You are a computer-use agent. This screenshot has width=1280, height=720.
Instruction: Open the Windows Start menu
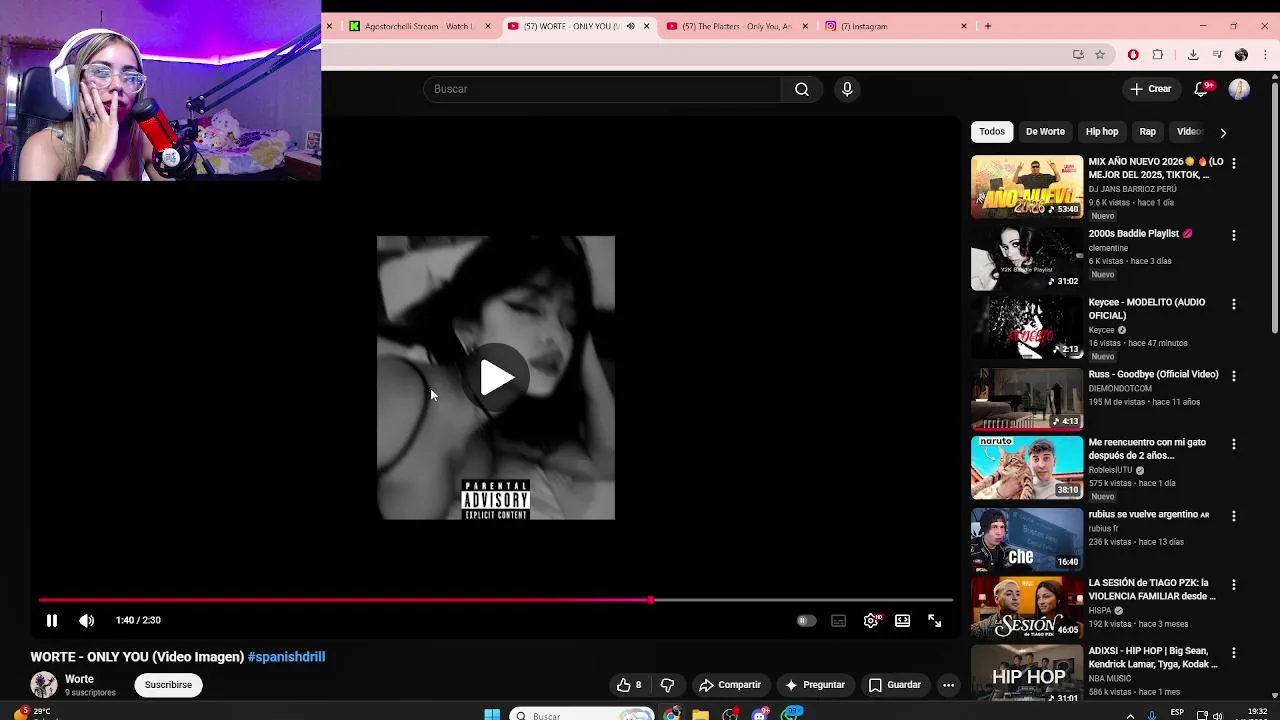coord(491,715)
